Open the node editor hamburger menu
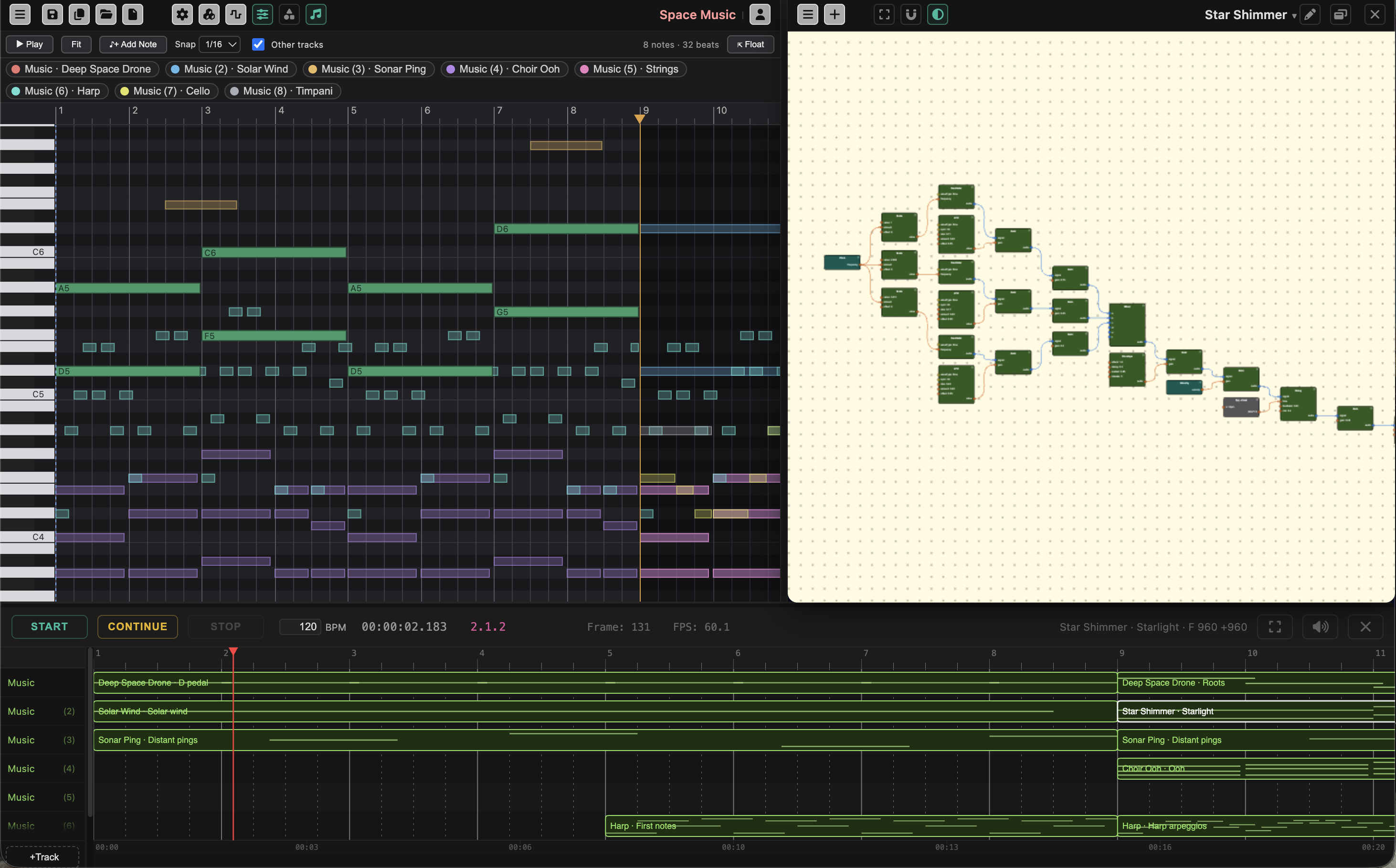The width and height of the screenshot is (1396, 868). pyautogui.click(x=808, y=14)
